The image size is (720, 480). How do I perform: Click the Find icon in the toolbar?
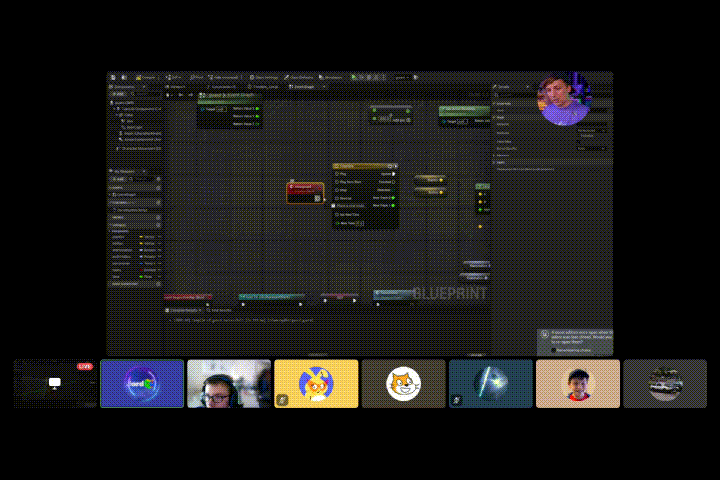coord(199,77)
